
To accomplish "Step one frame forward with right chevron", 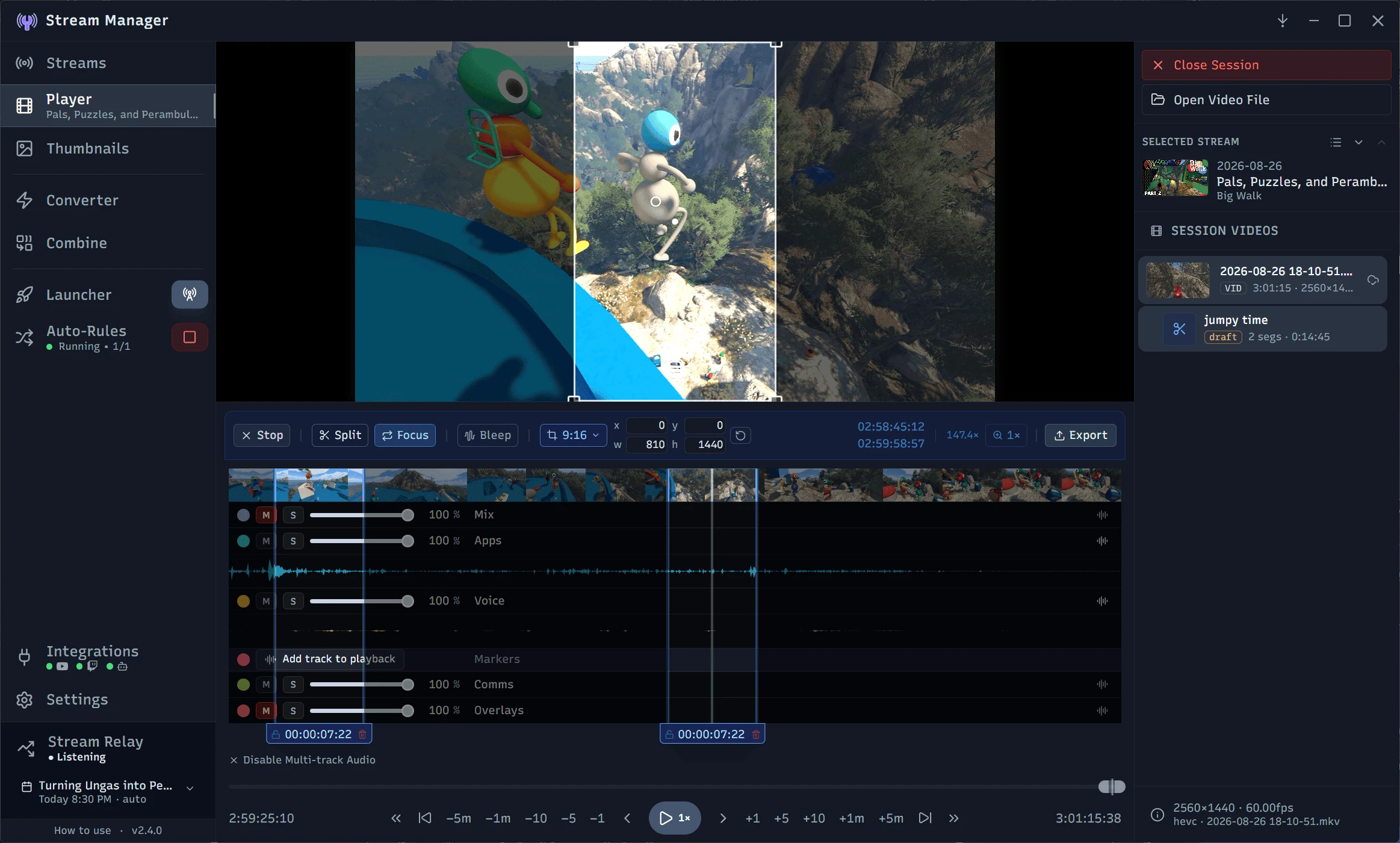I will [x=723, y=818].
